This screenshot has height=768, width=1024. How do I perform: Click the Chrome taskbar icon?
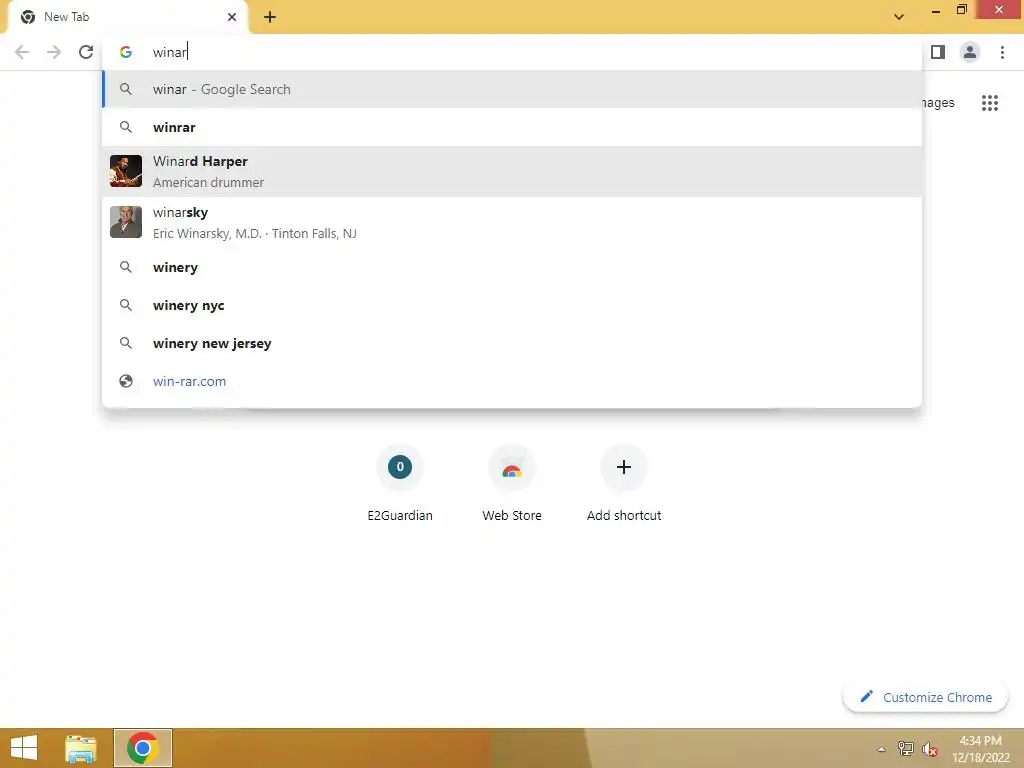point(143,748)
